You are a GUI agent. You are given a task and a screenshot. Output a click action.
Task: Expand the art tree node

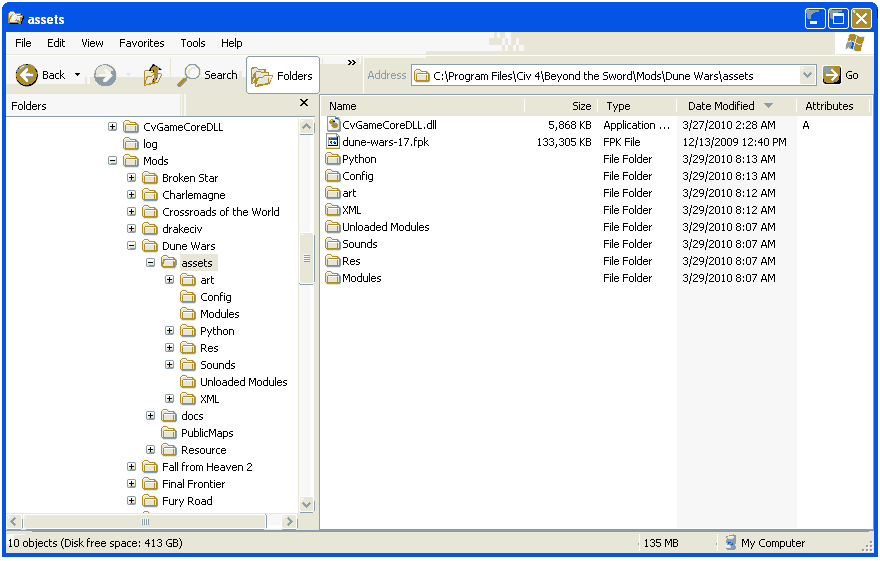pyautogui.click(x=169, y=280)
